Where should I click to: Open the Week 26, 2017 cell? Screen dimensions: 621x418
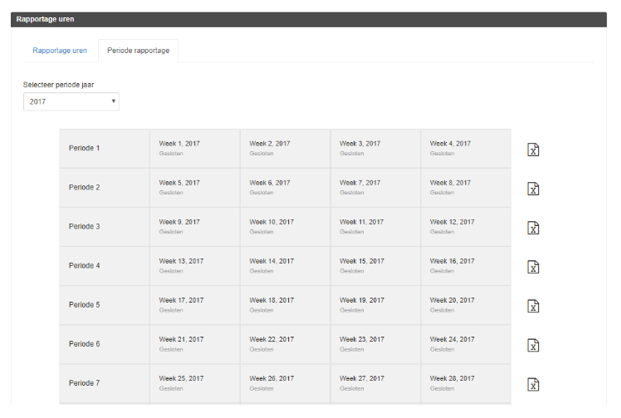coord(285,384)
